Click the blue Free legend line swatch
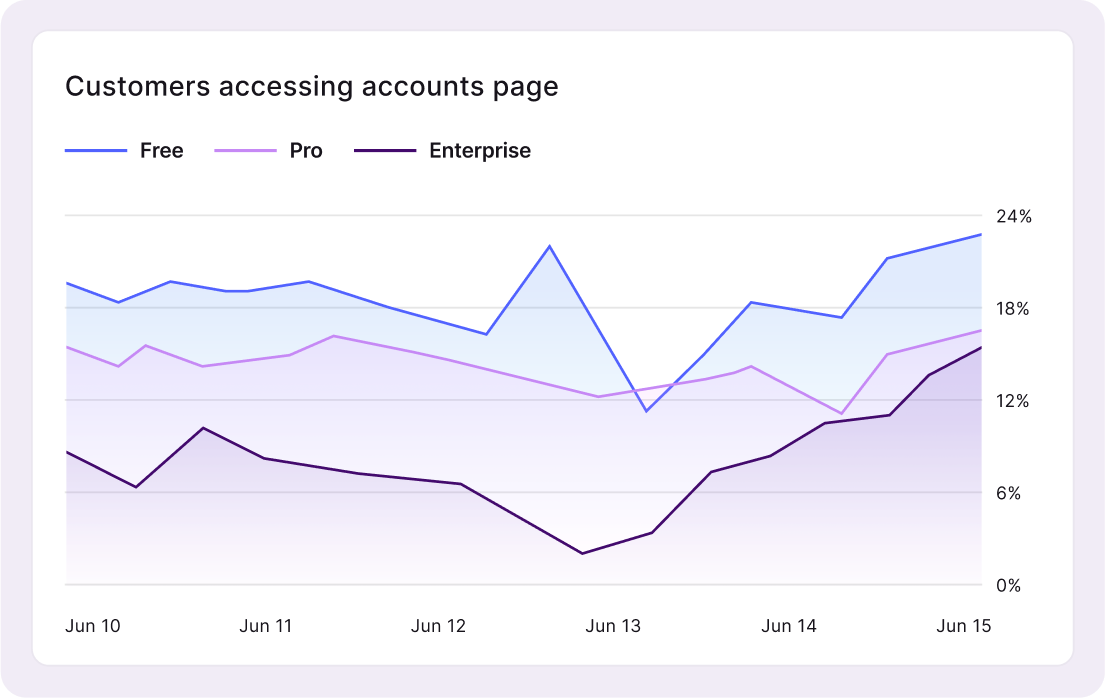 (x=96, y=151)
